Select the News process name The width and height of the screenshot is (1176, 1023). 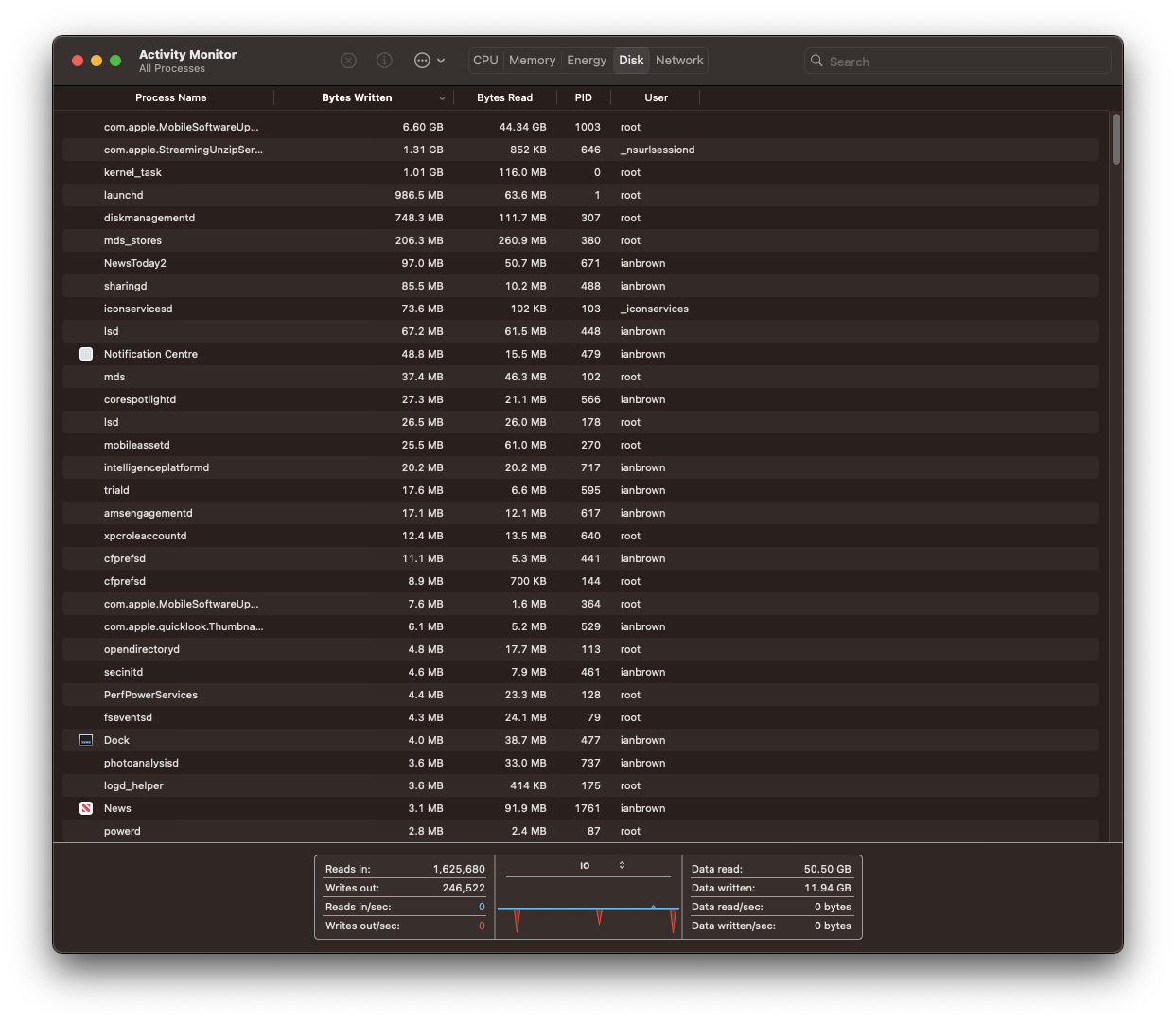pyautogui.click(x=117, y=808)
